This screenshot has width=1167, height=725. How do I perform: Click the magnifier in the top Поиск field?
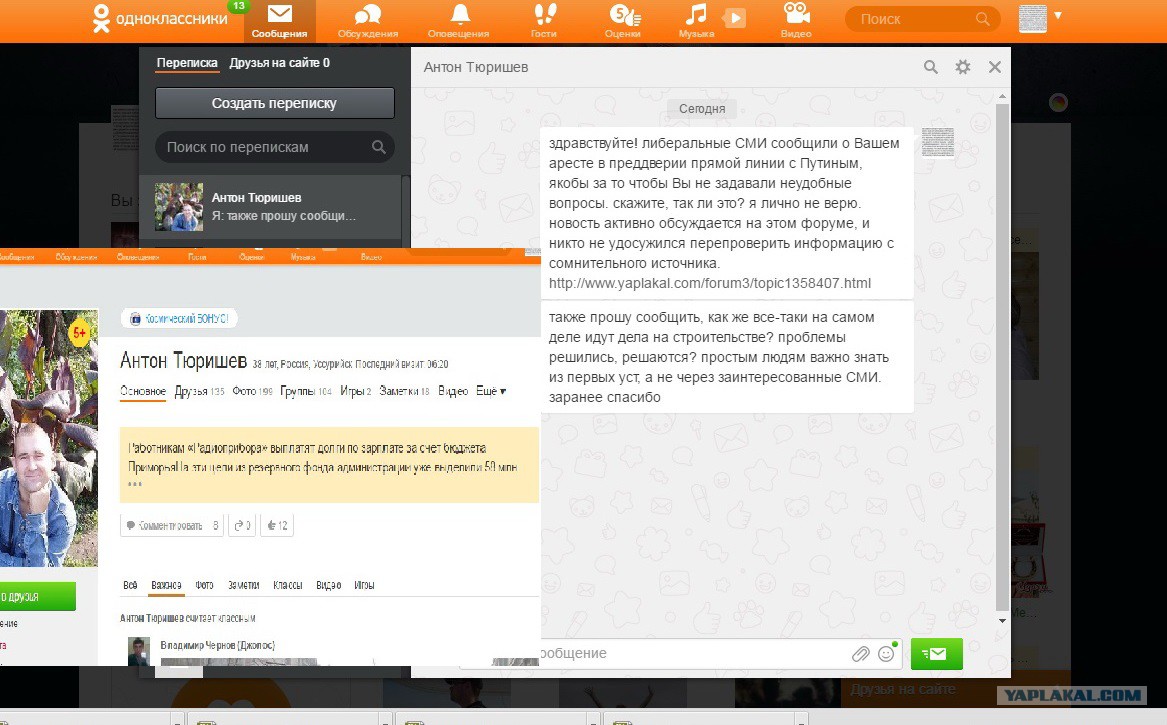982,19
